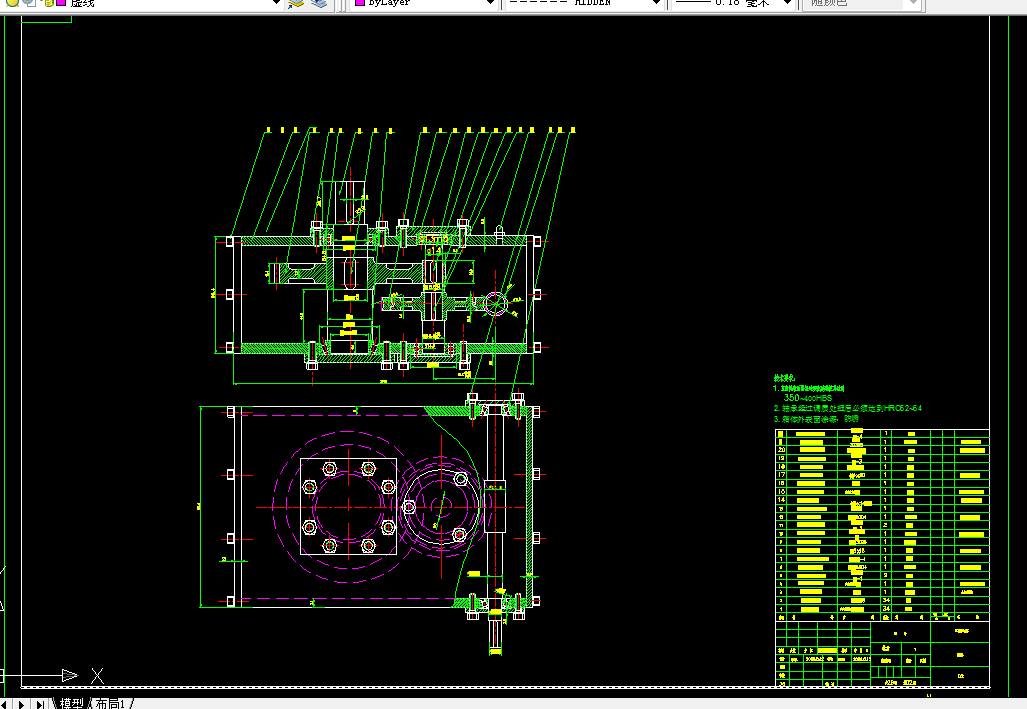Click the magenta layer color swatch beside 虚线
The width and height of the screenshot is (1027, 709).
tap(61, 3)
